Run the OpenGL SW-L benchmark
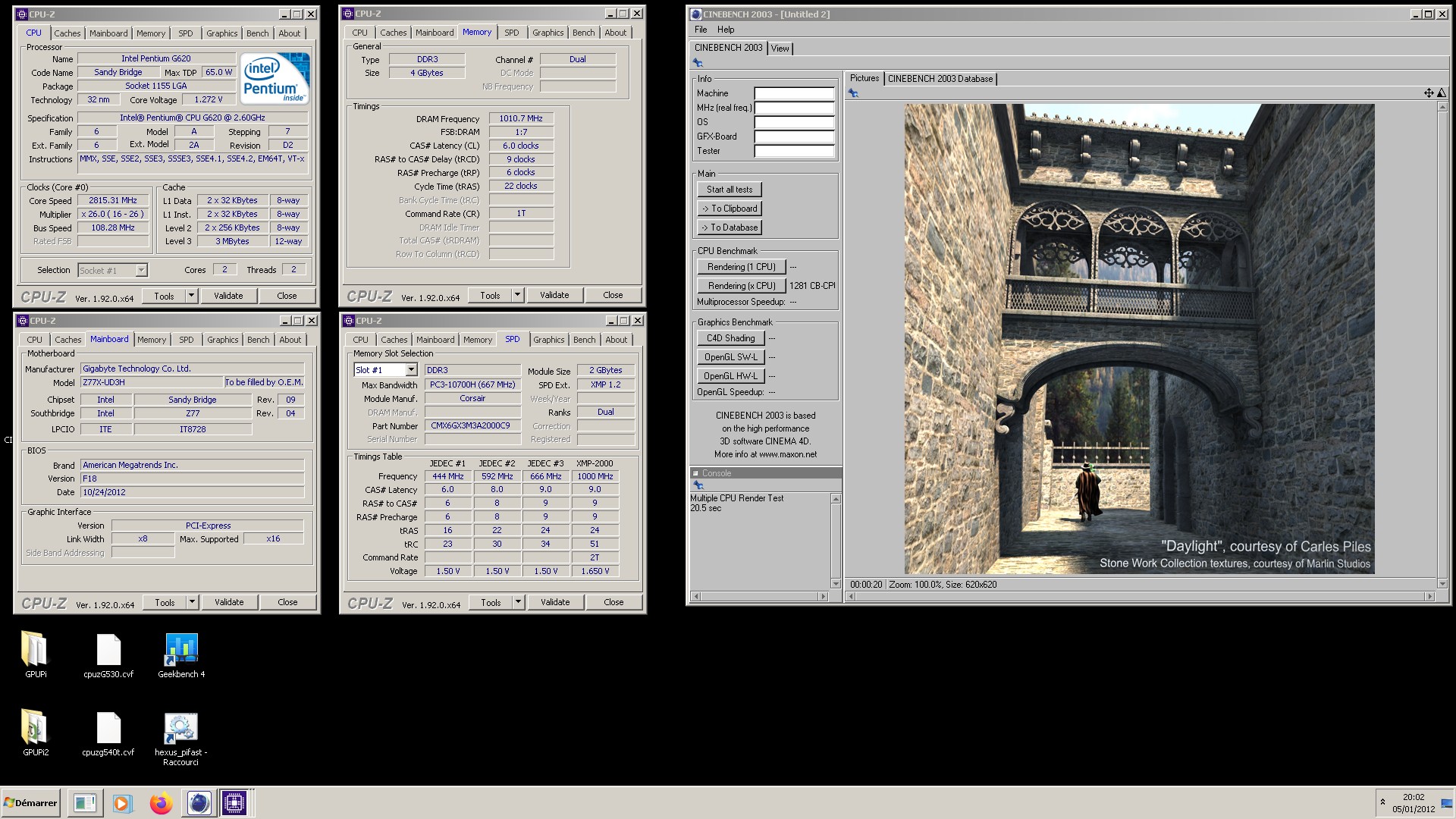 pyautogui.click(x=730, y=357)
